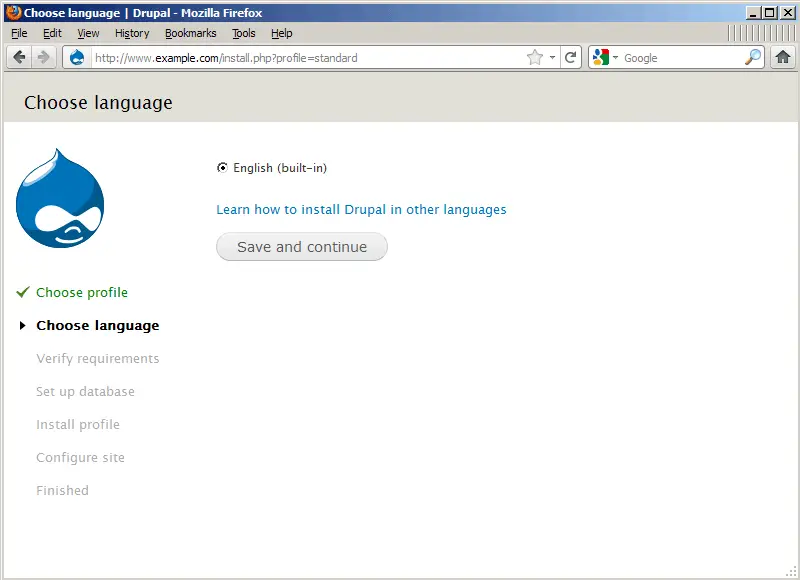Viewport: 800px width, 580px height.
Task: Minimize the Firefox window
Action: (x=753, y=12)
